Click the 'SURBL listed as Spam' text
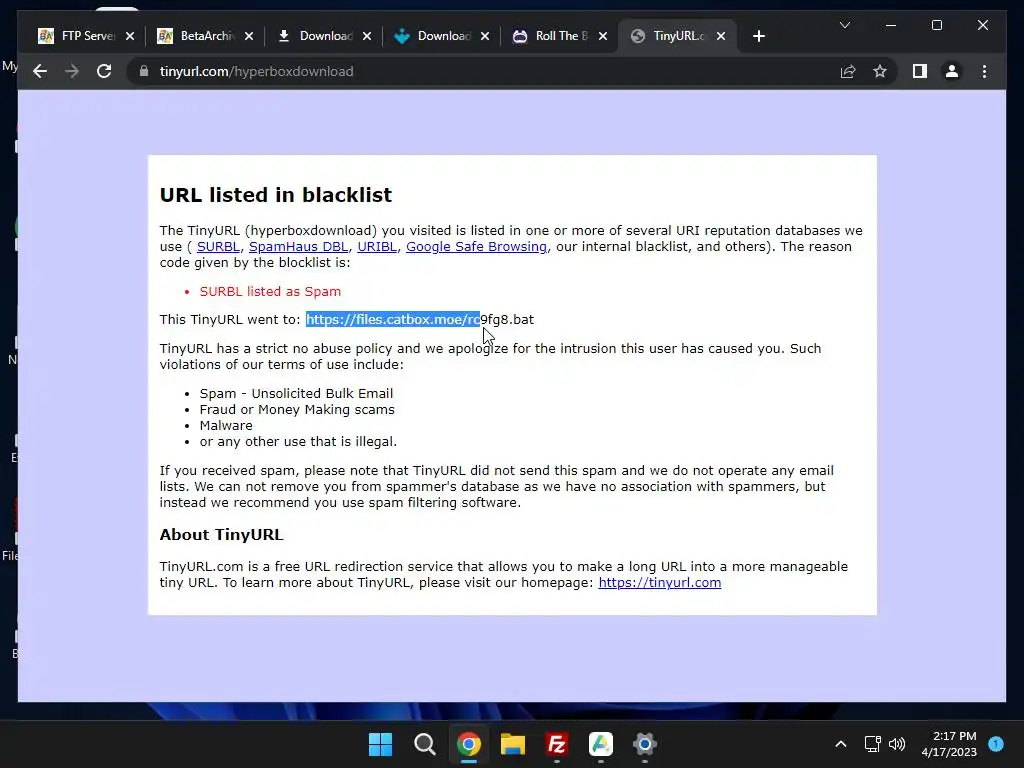1024x768 pixels. [270, 291]
